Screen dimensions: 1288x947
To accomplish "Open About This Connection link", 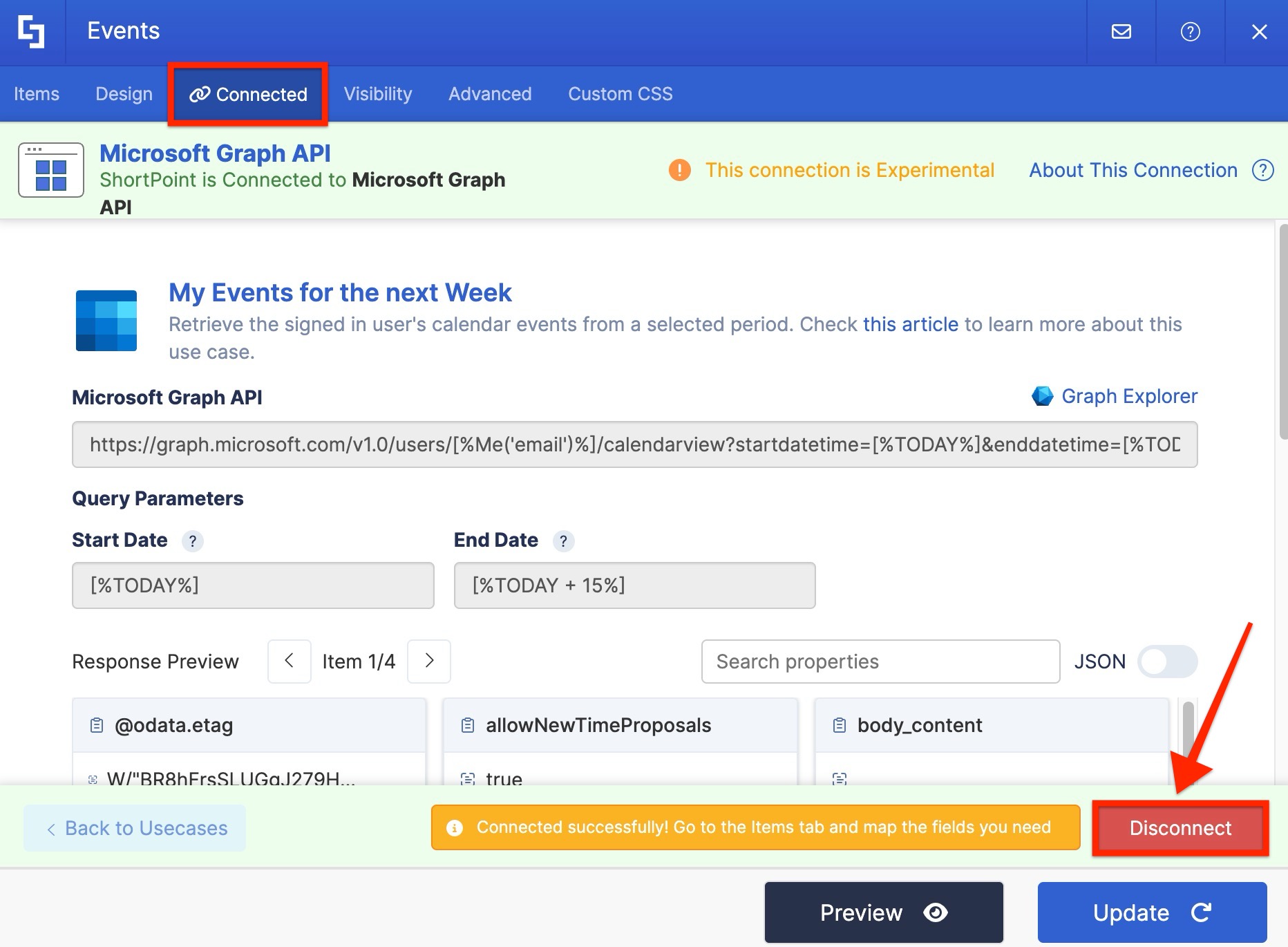I will click(x=1133, y=170).
